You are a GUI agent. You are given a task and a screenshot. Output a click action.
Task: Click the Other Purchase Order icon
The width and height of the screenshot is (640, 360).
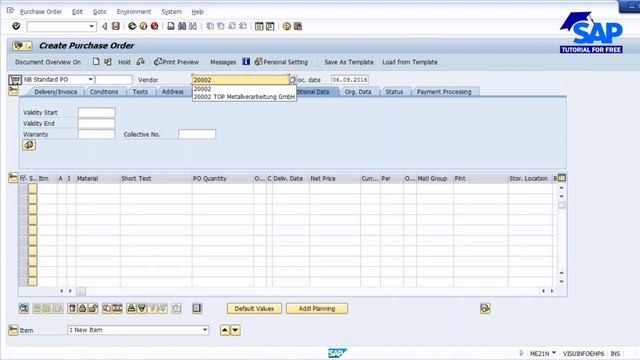pyautogui.click(x=108, y=62)
